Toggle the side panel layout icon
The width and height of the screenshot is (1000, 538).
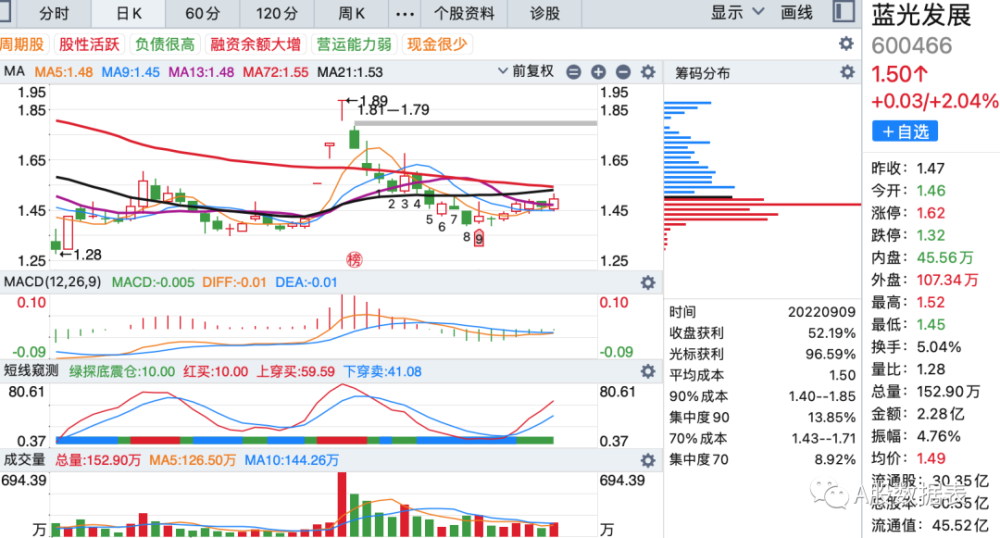click(844, 12)
